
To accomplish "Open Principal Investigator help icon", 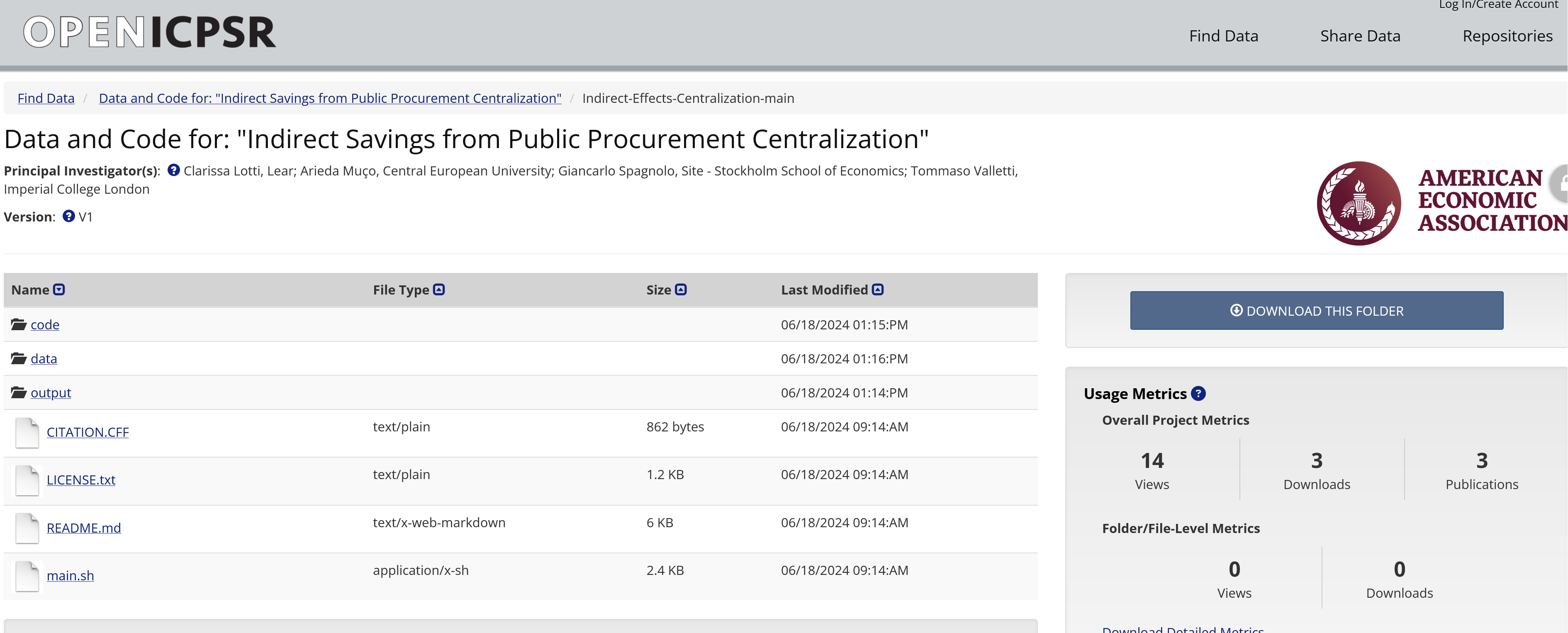I will point(173,170).
